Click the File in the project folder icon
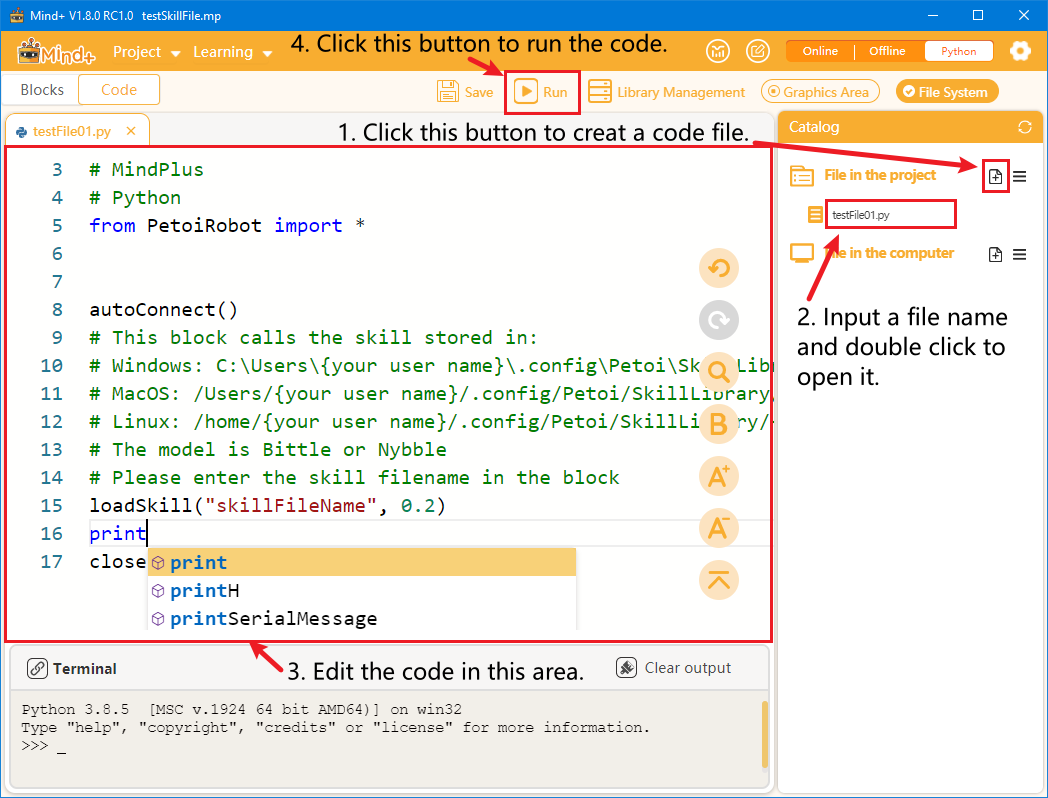 (801, 176)
